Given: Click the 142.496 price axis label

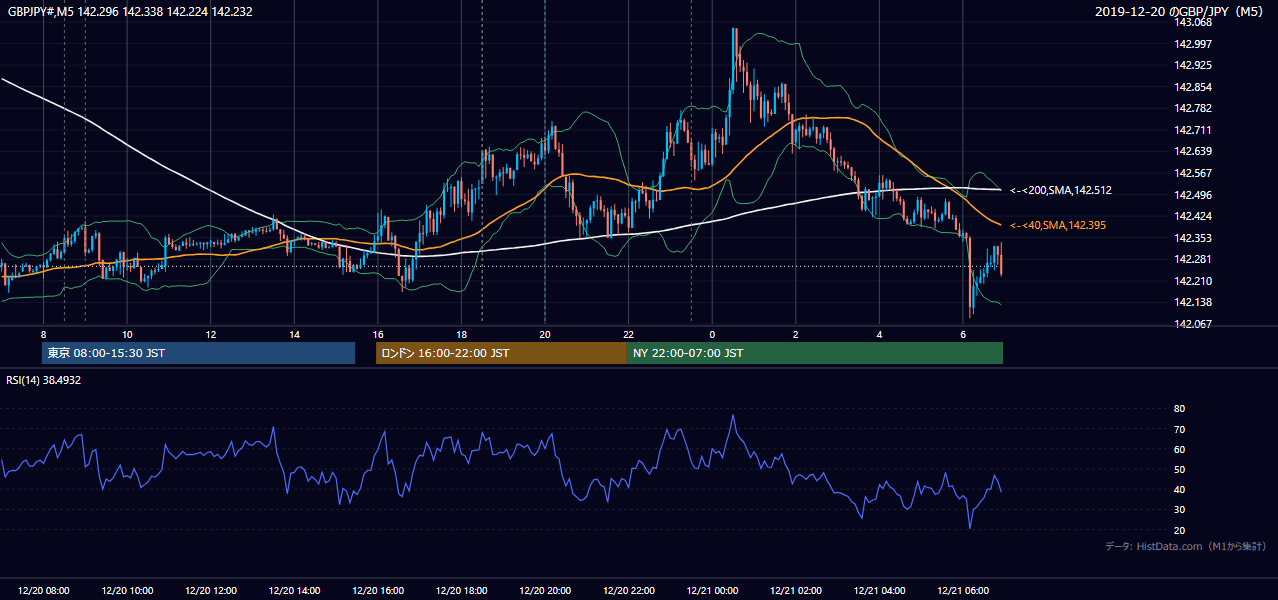Looking at the screenshot, I should pos(1192,195).
